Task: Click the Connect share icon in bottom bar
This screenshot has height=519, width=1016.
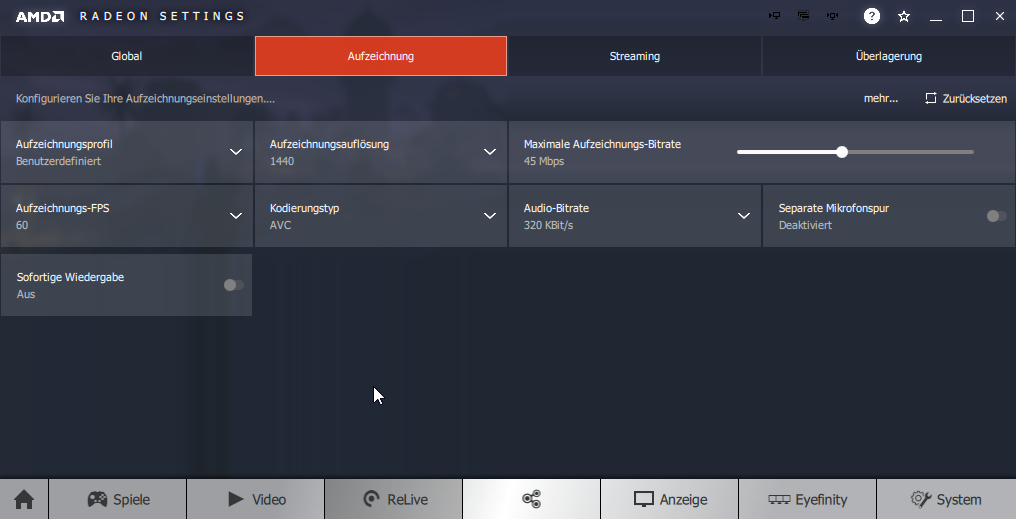Action: [x=532, y=499]
